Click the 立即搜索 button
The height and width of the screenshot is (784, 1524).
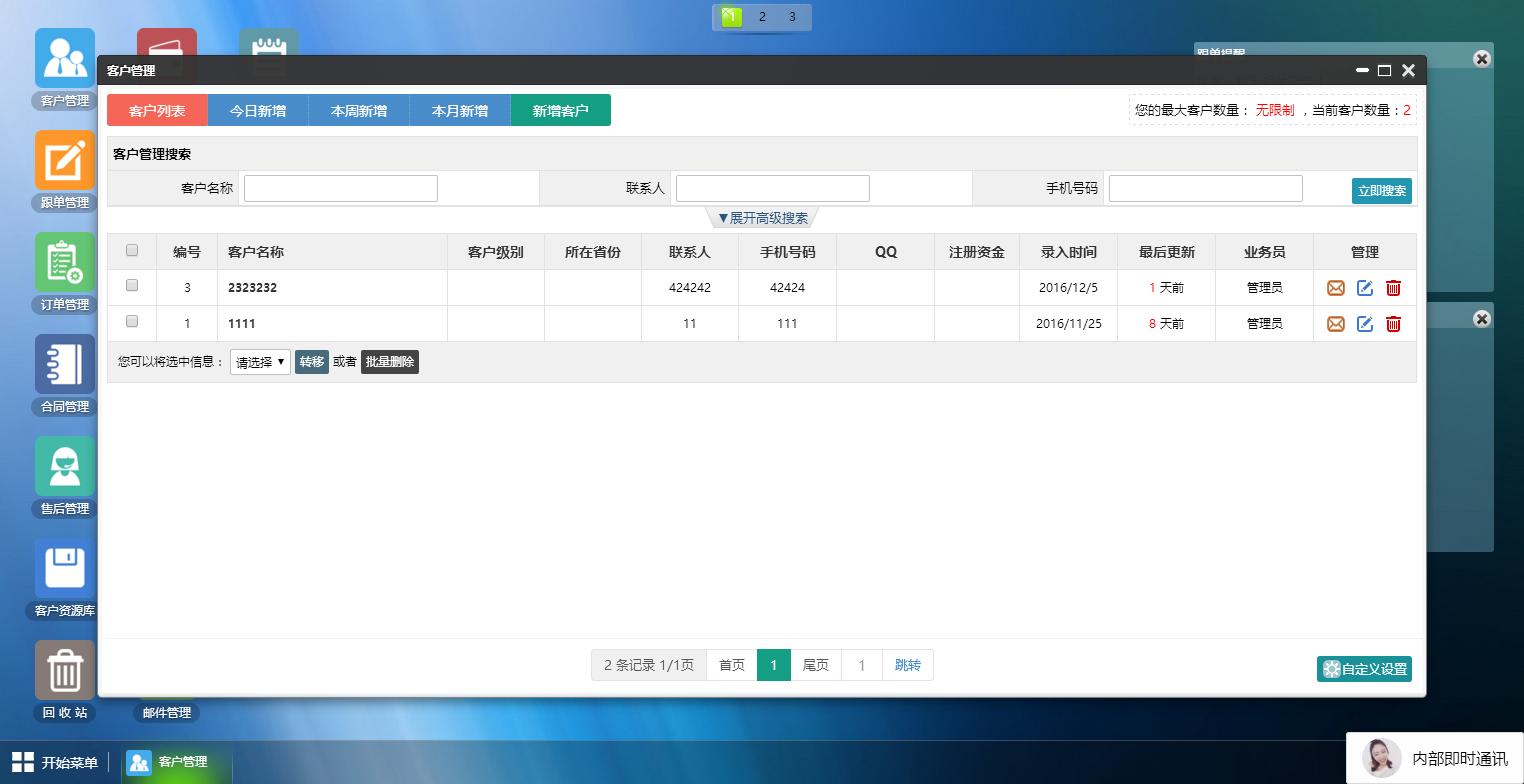click(x=1382, y=191)
